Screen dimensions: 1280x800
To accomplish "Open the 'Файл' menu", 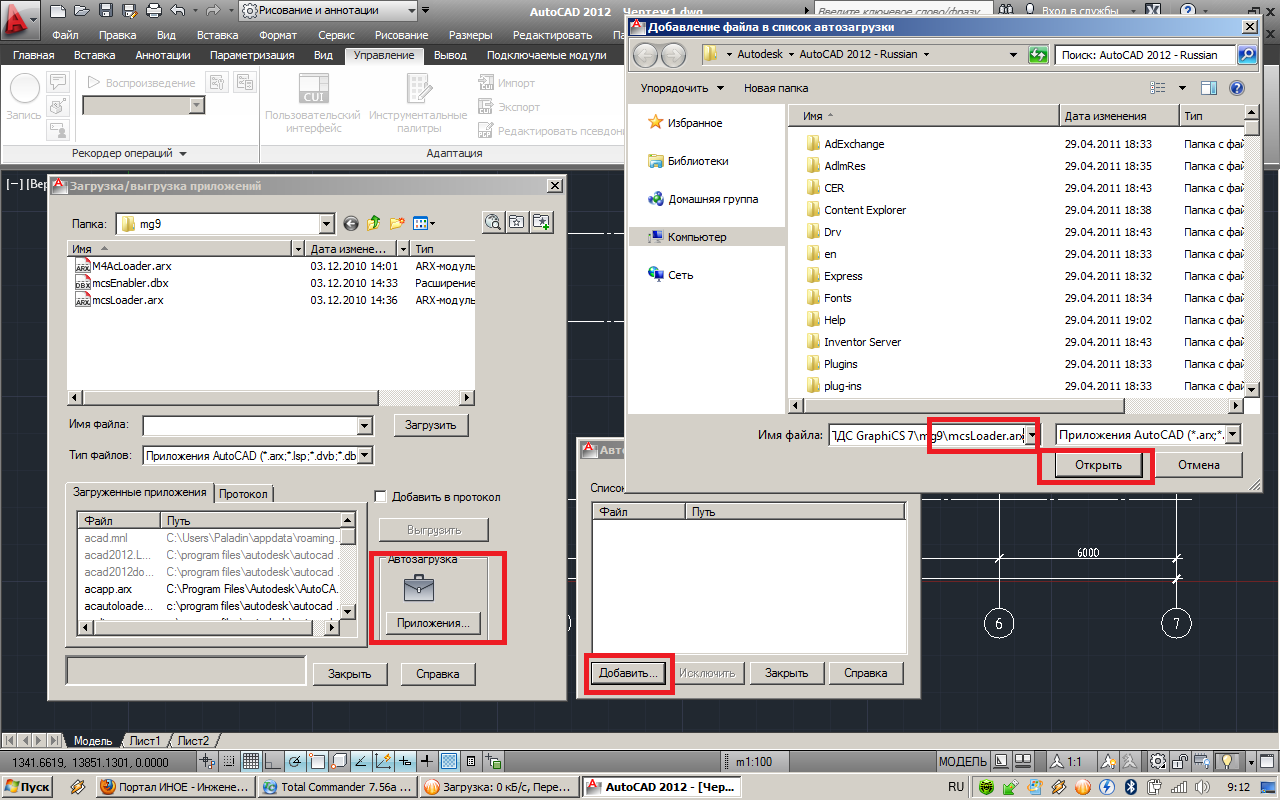I will pos(65,35).
